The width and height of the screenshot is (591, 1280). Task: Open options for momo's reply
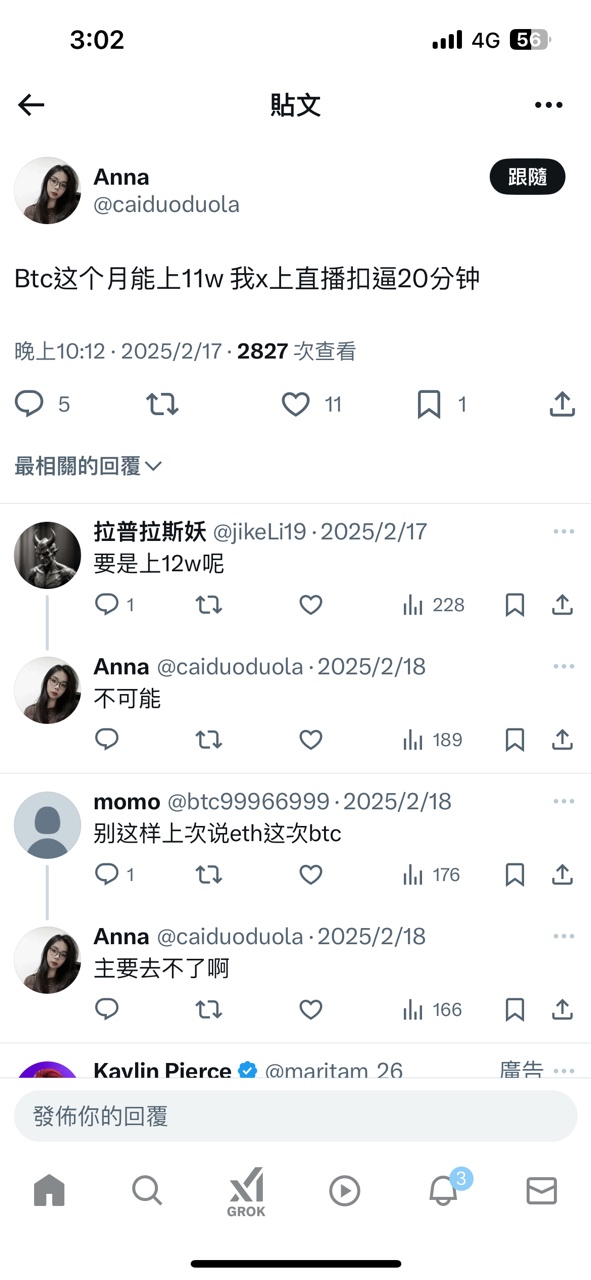point(564,801)
